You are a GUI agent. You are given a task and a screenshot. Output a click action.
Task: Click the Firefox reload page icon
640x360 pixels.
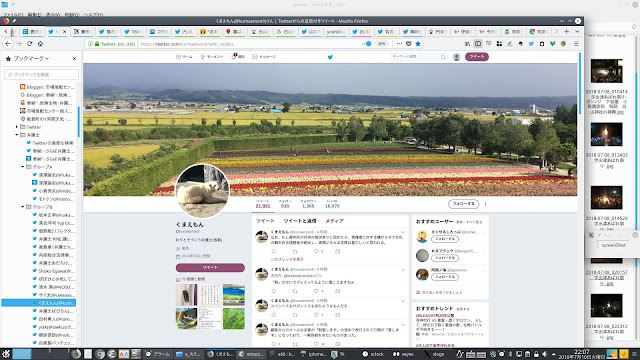(x=29, y=44)
